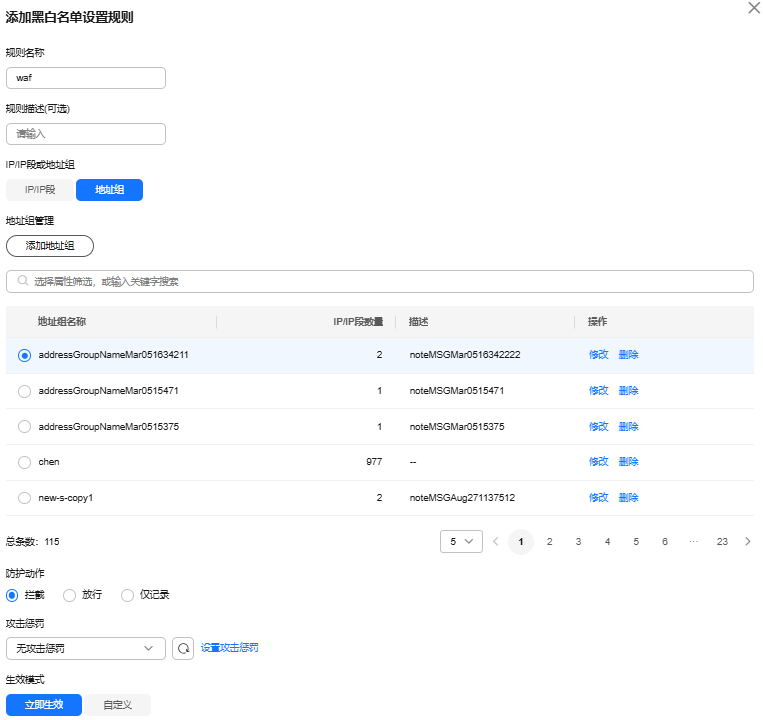Screen dimensions: 763x720
Task: Go to page 23 in pagination
Action: tap(722, 541)
